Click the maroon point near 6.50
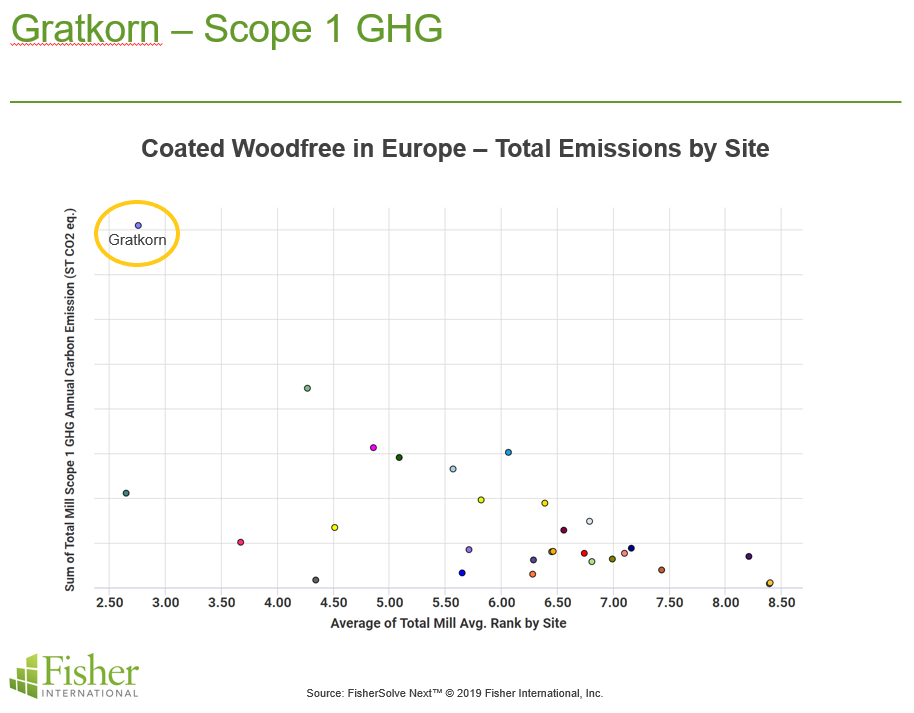Screen dimensions: 914x713 pyautogui.click(x=564, y=530)
